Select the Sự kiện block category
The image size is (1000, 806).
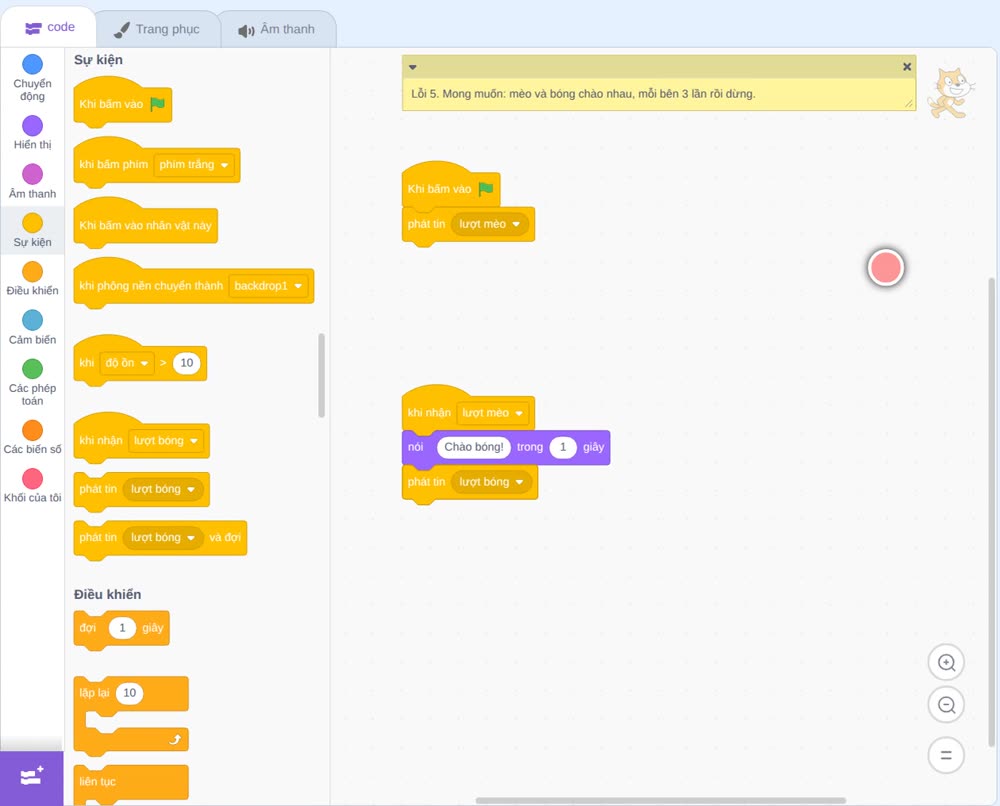[32, 230]
